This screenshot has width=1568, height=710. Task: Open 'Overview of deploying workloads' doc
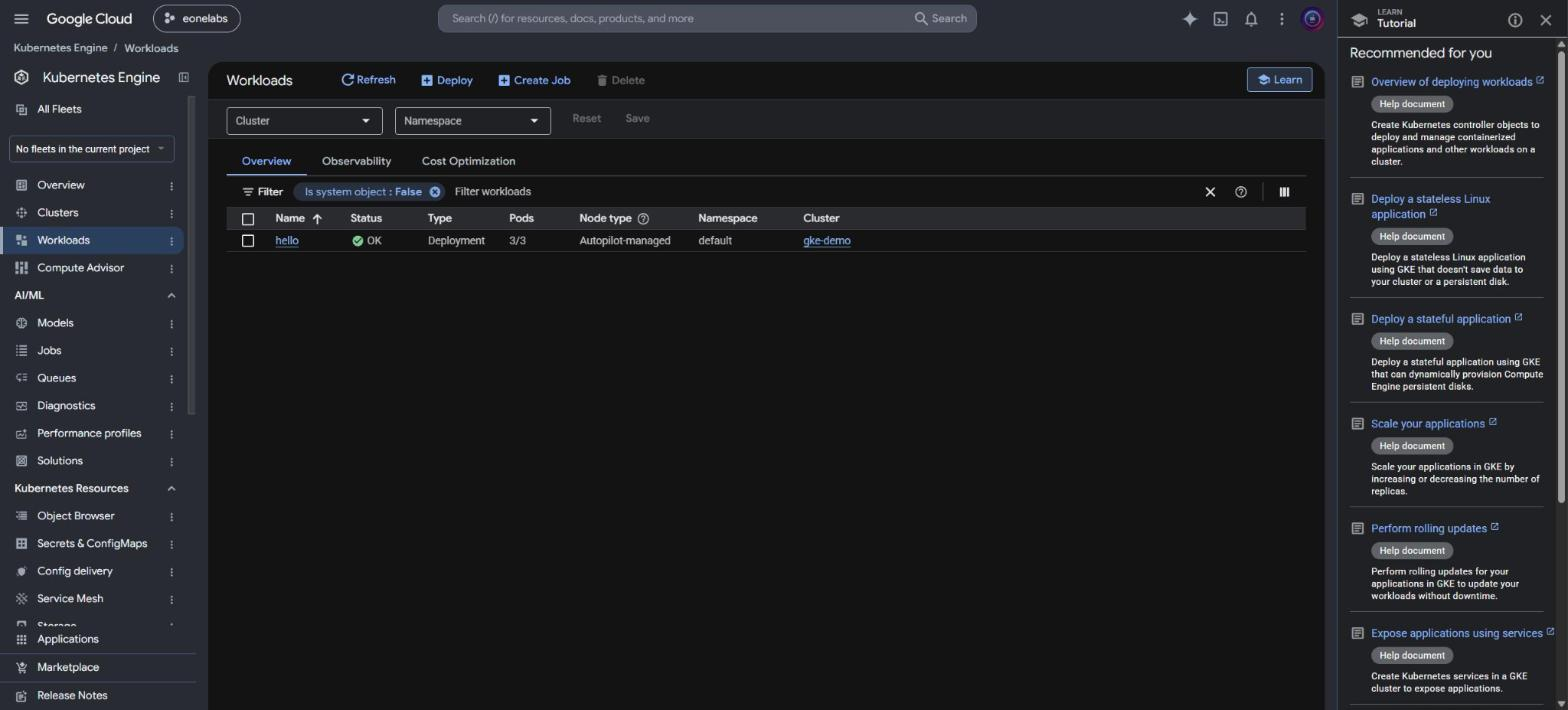[x=1452, y=82]
